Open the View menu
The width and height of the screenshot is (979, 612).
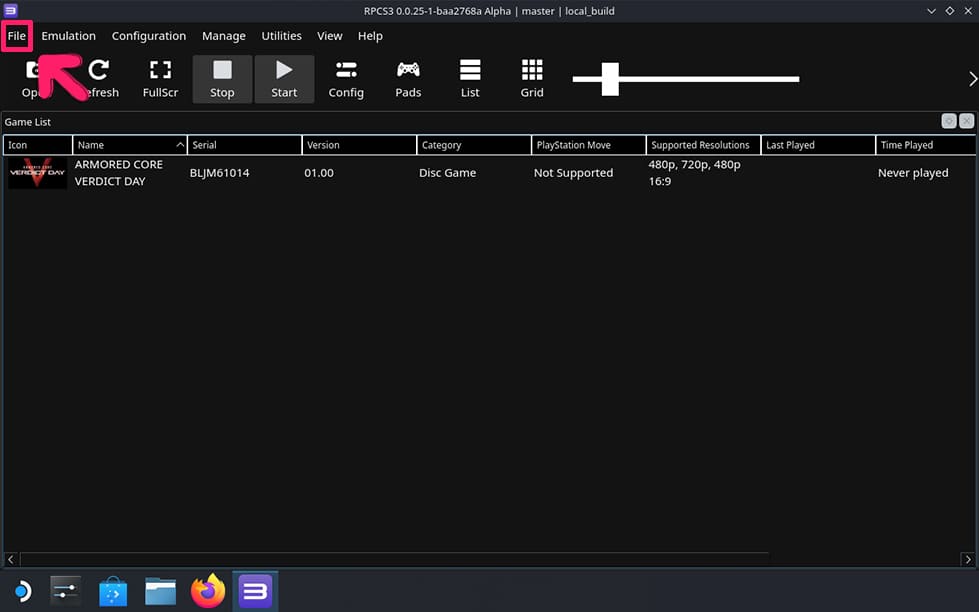tap(330, 36)
